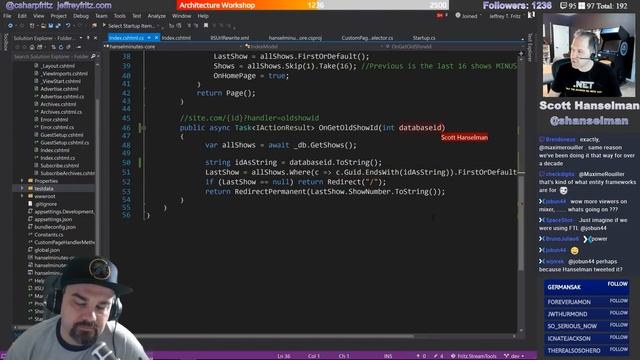Switch to the IISUrlRewrite.xml tab
Image resolution: width=640 pixels, height=360 pixels.
coord(230,38)
